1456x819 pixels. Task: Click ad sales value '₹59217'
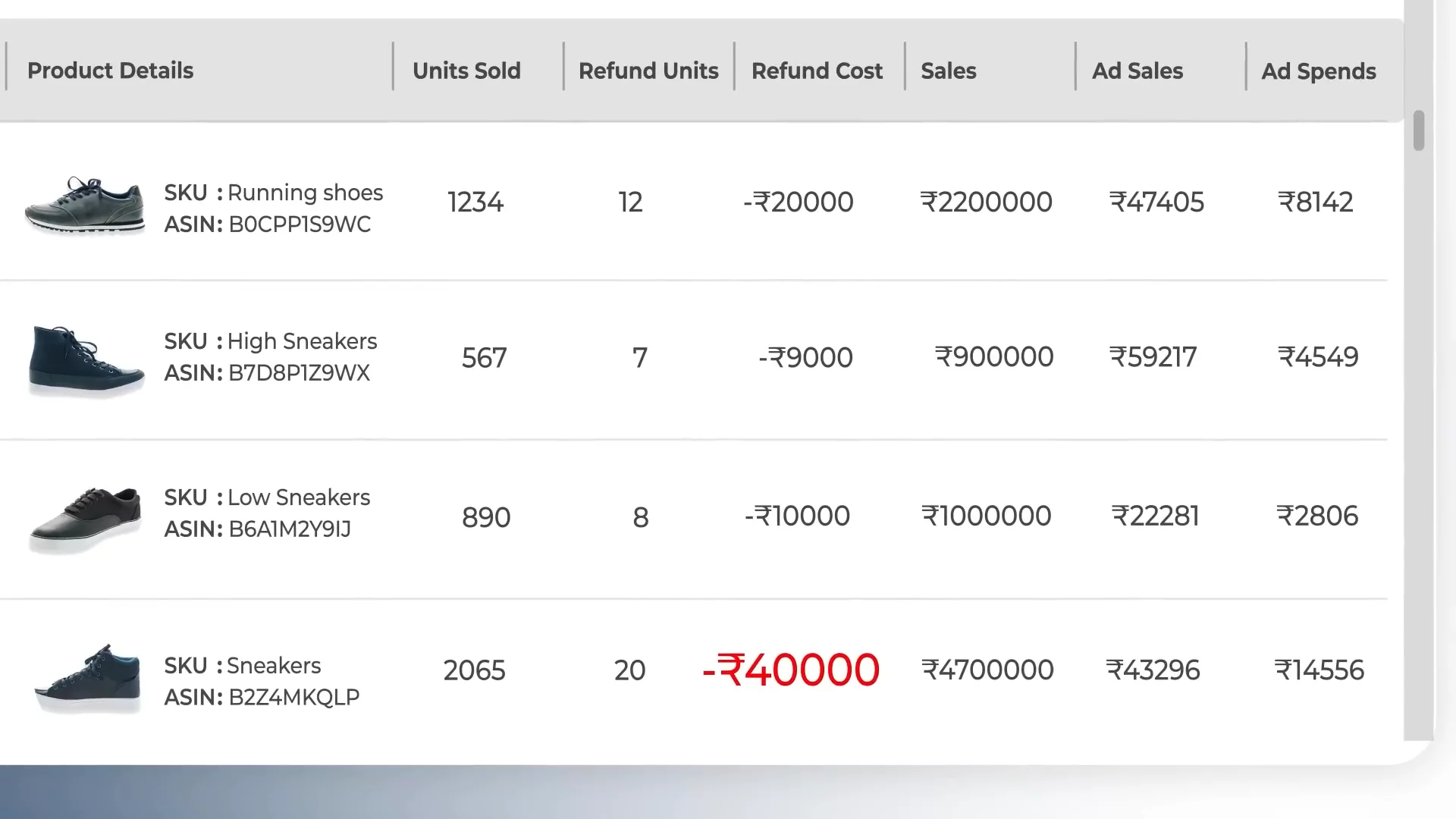pos(1153,357)
